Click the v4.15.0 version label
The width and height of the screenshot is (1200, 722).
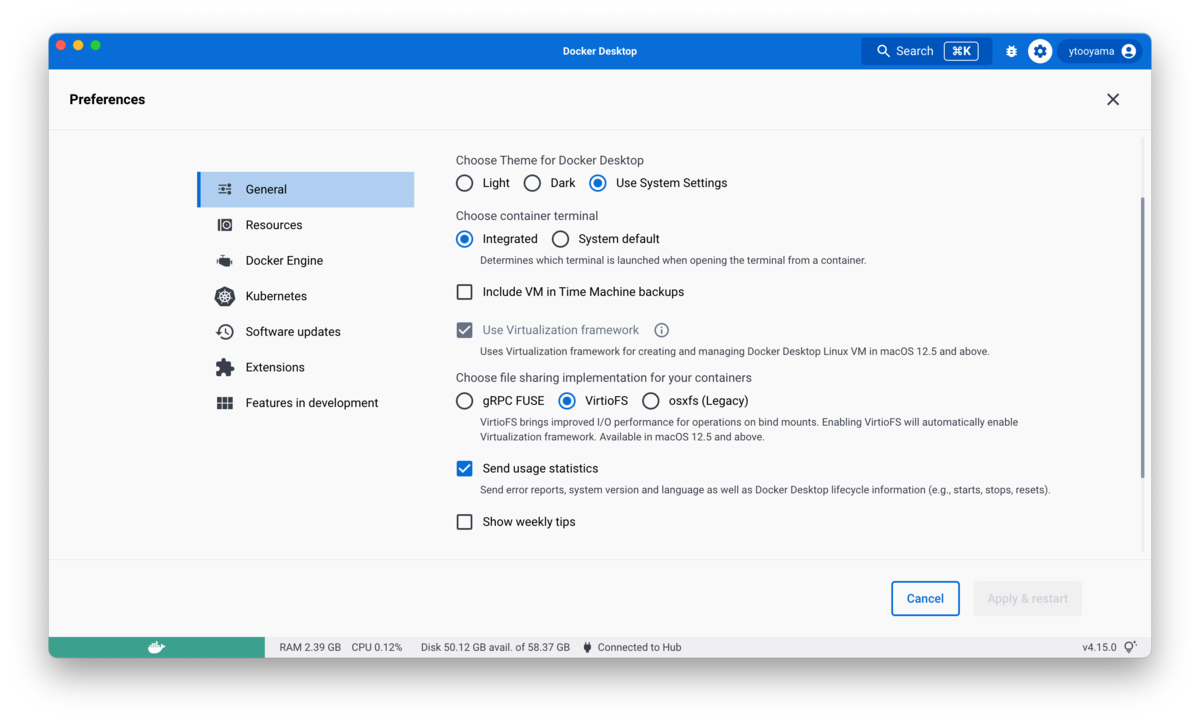click(x=1099, y=647)
